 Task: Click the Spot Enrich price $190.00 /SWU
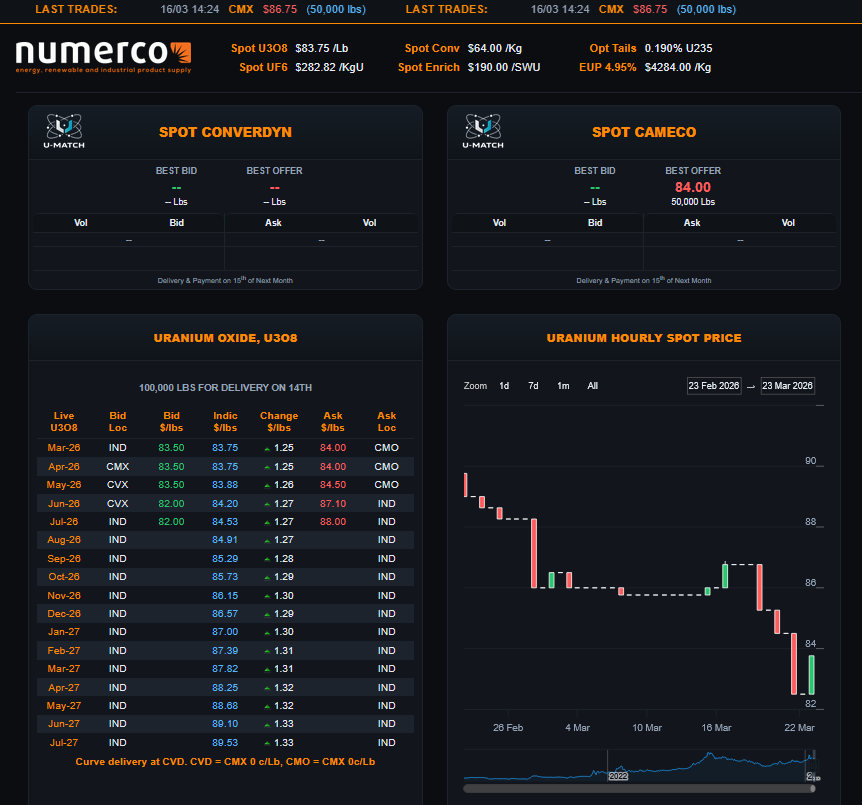tap(504, 67)
